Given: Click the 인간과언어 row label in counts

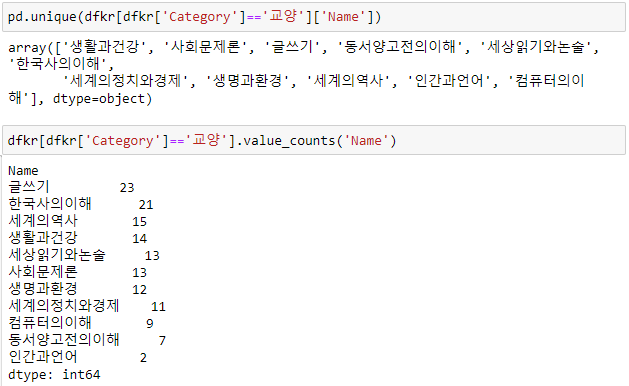Looking at the screenshot, I should [x=43, y=357].
